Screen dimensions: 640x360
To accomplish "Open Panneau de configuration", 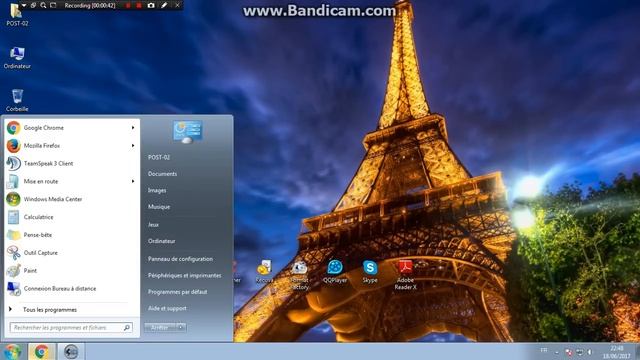I will [180, 259].
